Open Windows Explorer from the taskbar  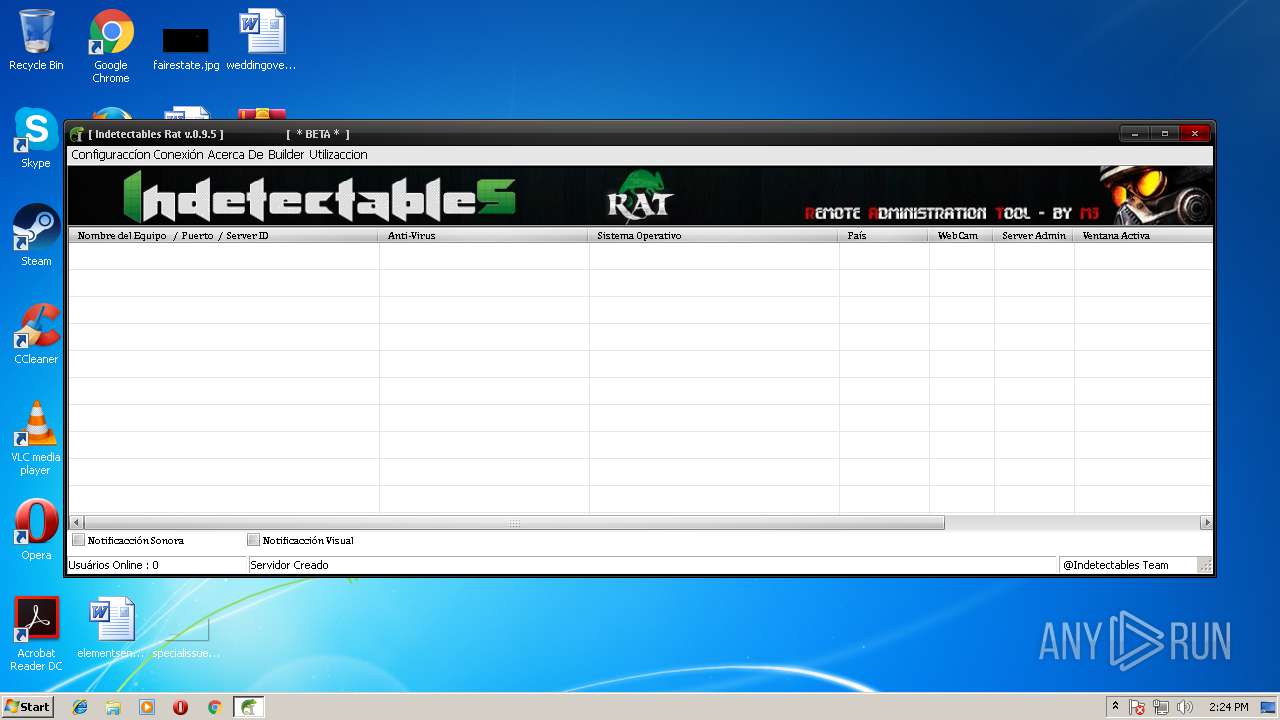113,707
